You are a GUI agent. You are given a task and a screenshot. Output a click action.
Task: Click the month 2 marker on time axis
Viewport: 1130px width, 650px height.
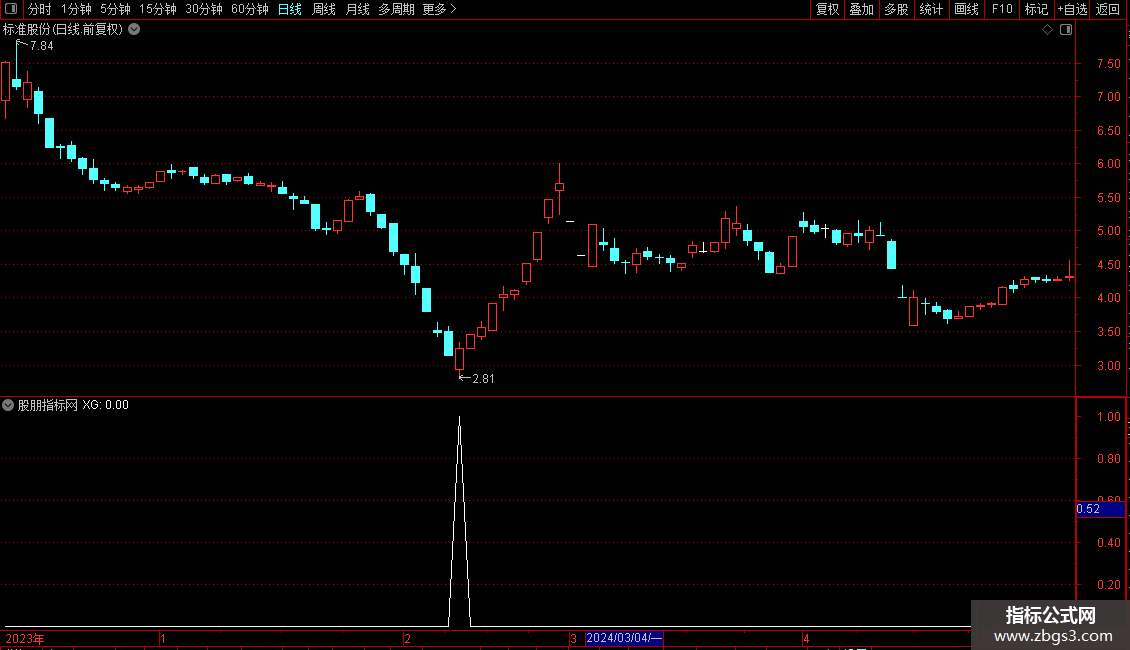407,638
